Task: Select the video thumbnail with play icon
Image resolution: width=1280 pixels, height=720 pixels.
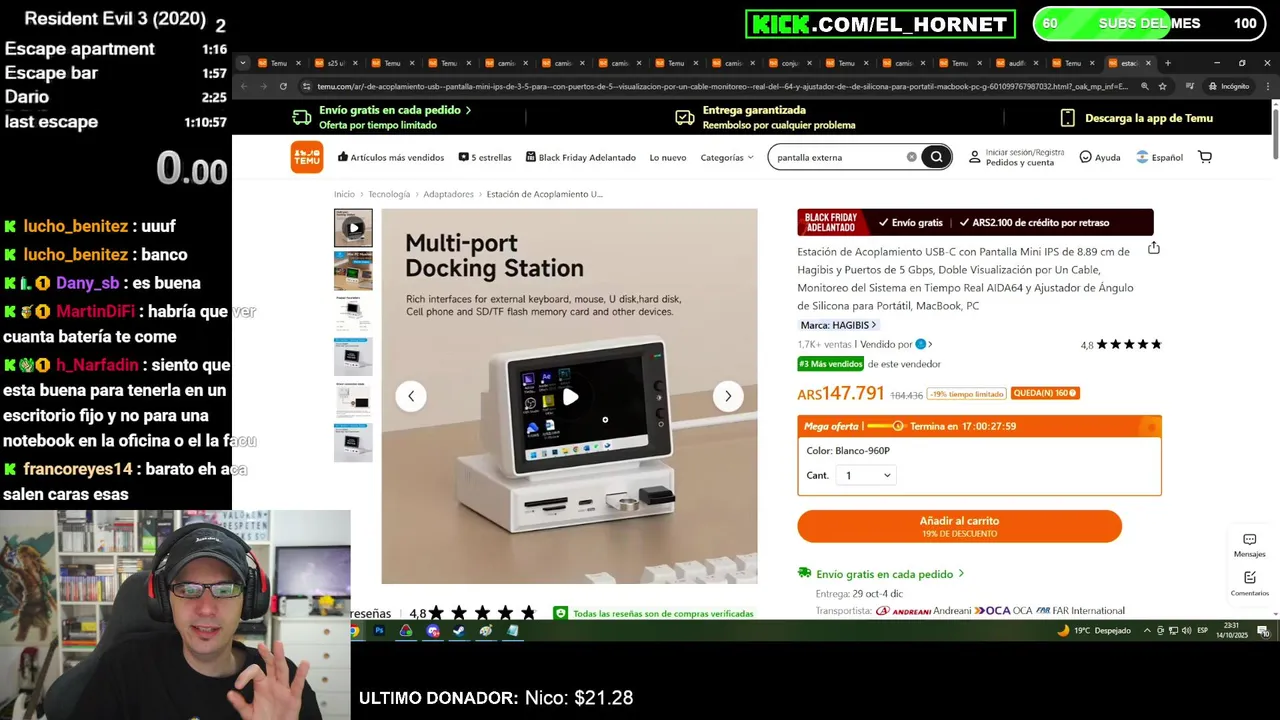Action: click(353, 228)
